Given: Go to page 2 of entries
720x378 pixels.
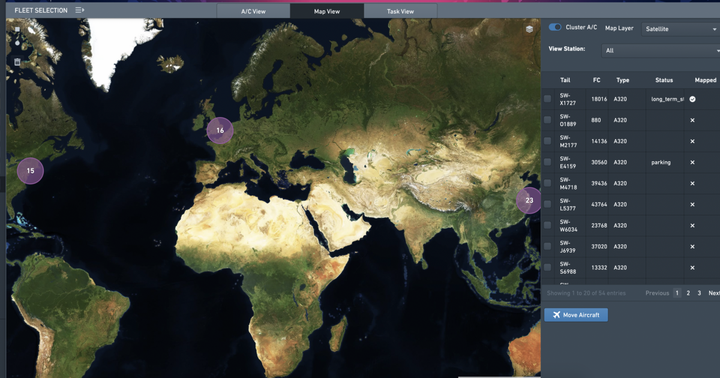Looking at the screenshot, I should point(688,293).
